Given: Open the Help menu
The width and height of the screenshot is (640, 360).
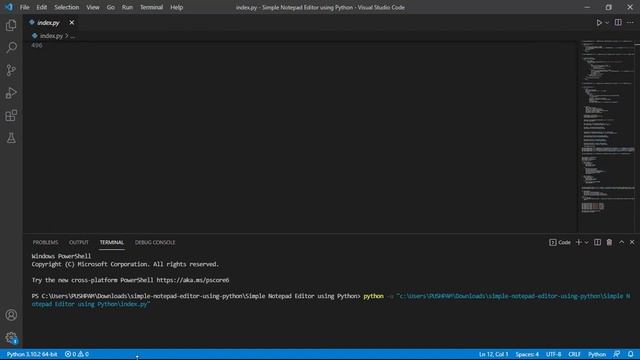Looking at the screenshot, I should 176,7.
